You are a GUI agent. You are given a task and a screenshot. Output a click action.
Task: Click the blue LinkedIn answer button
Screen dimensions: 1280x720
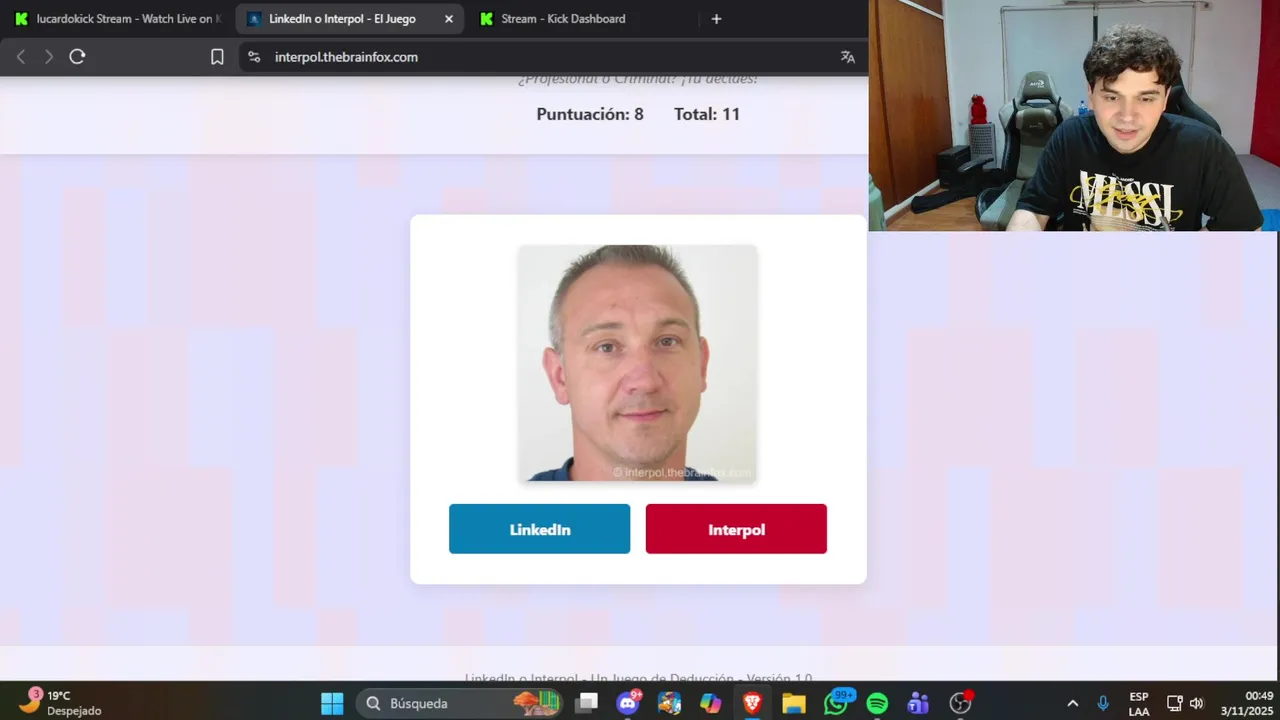pos(539,529)
